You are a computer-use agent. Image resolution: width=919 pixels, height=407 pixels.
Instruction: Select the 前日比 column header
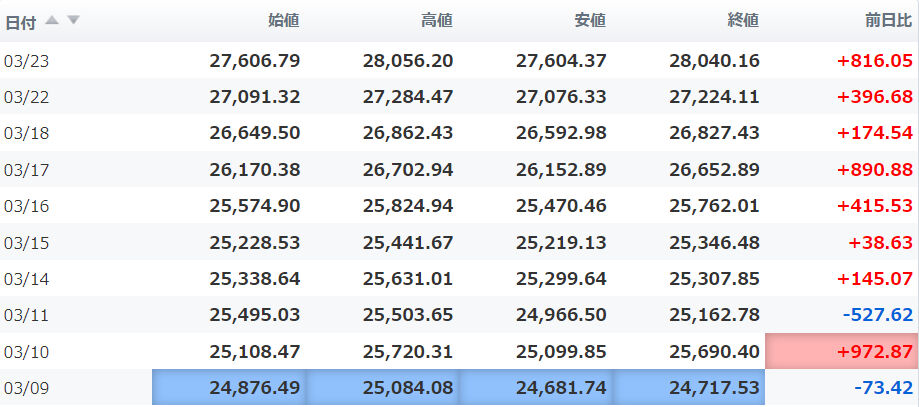[889, 21]
